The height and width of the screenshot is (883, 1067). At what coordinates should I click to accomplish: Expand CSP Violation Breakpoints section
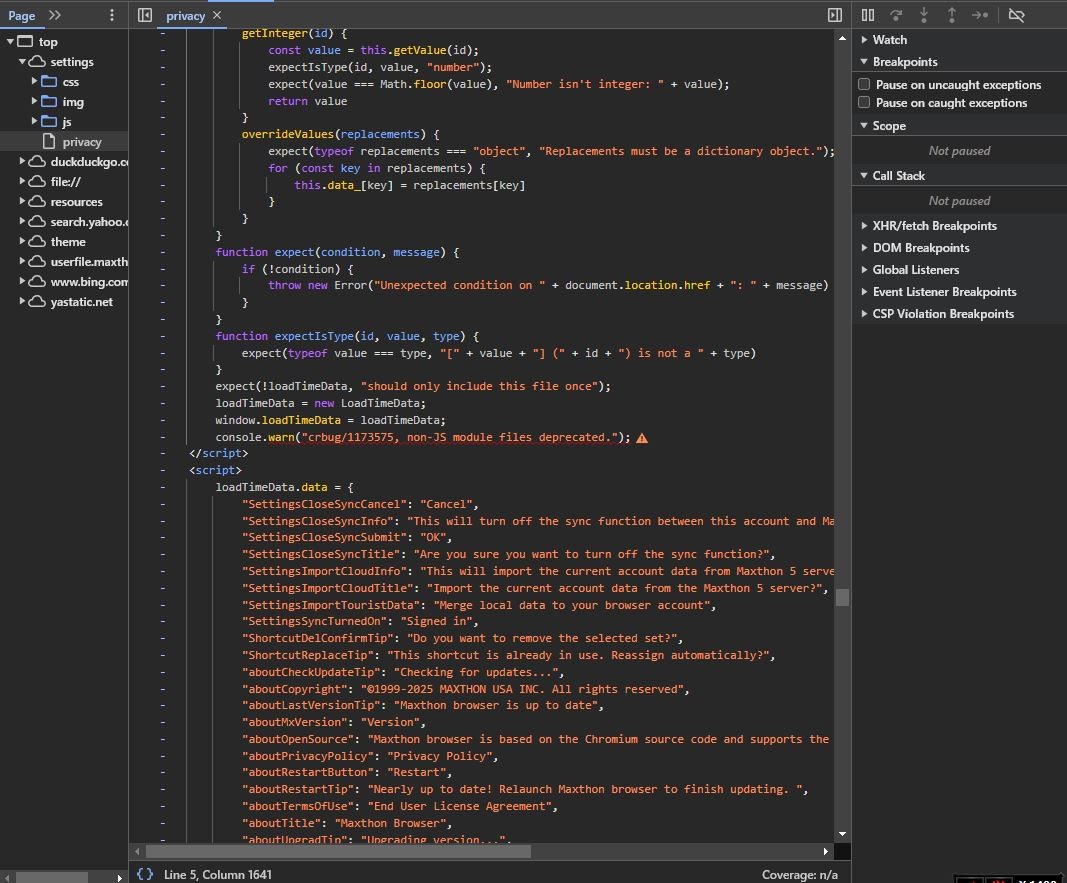[864, 314]
